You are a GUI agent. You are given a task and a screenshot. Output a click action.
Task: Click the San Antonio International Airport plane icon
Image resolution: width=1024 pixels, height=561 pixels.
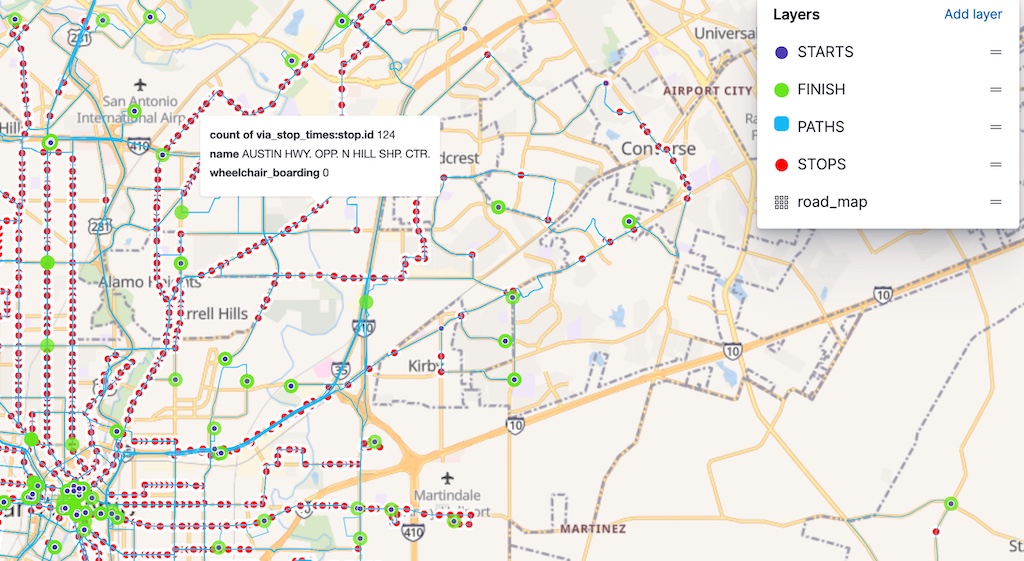[140, 84]
